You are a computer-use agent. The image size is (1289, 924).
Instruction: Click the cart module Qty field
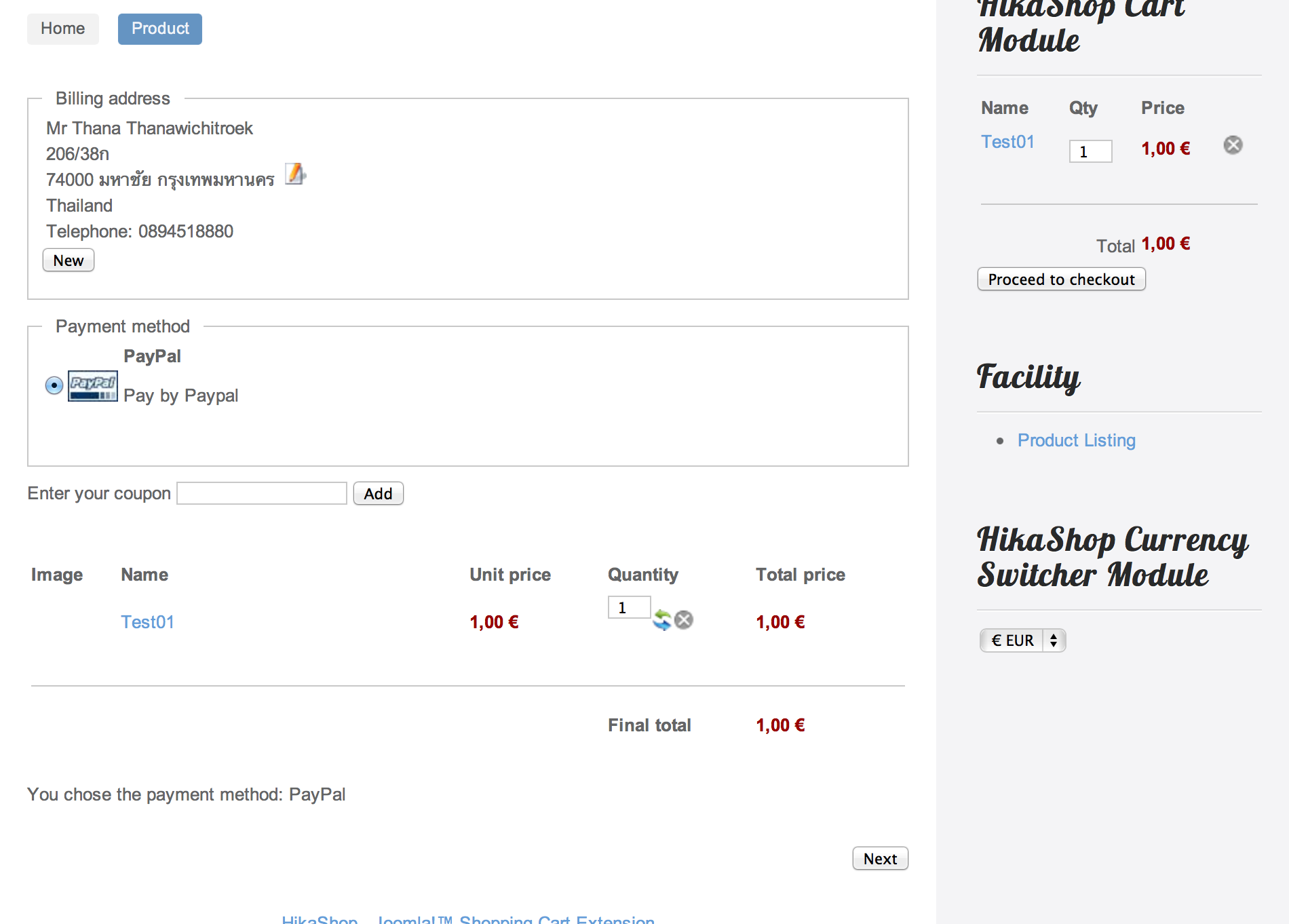pos(1091,151)
